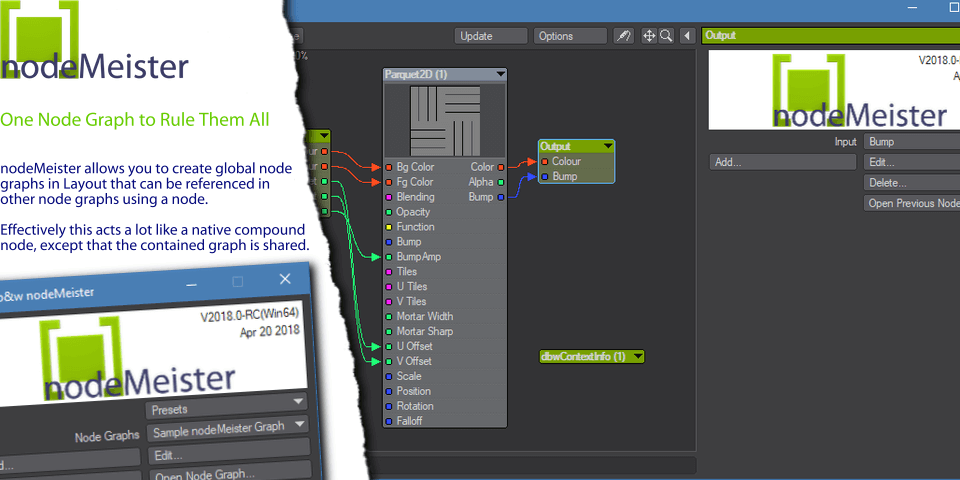960x480 pixels.
Task: Collapse the Parquet2D node via its triangle
Action: click(x=500, y=75)
